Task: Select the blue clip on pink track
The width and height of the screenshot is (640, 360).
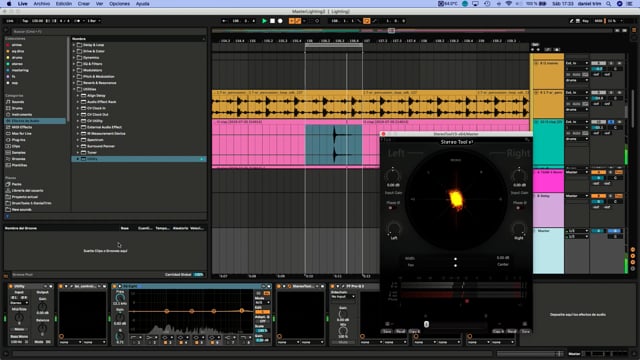Action: click(333, 145)
